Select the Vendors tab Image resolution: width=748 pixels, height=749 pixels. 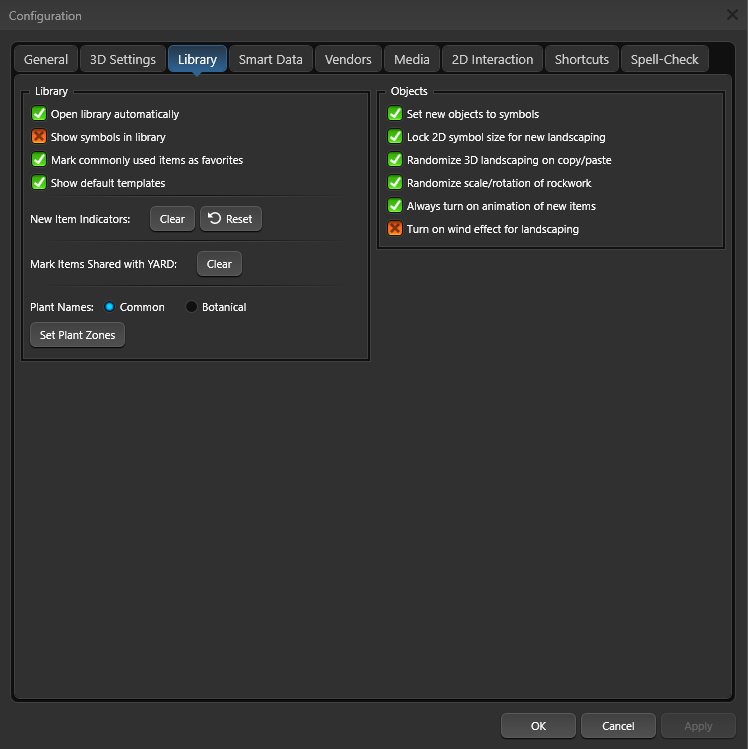[x=349, y=59]
